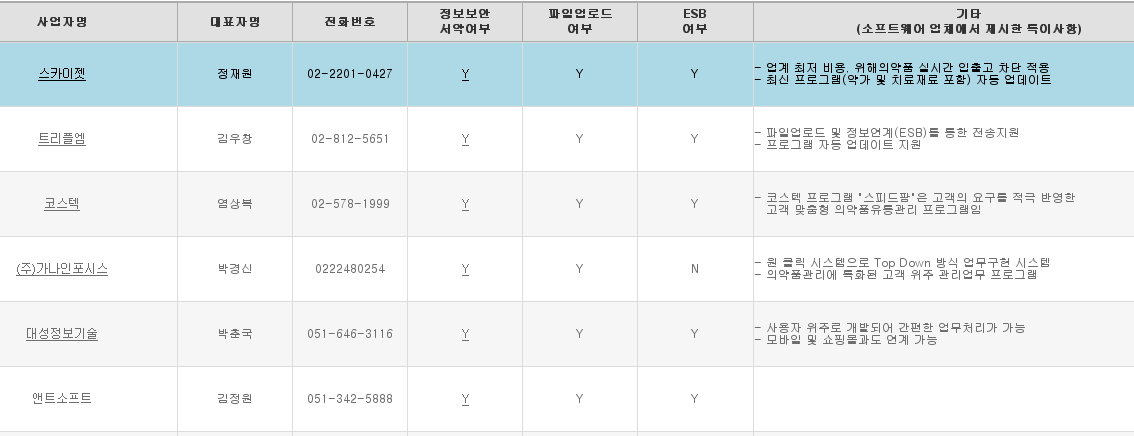This screenshot has height=436, width=1134.
Task: Open 코스텍's security pledge Y link
Action: [x=465, y=204]
